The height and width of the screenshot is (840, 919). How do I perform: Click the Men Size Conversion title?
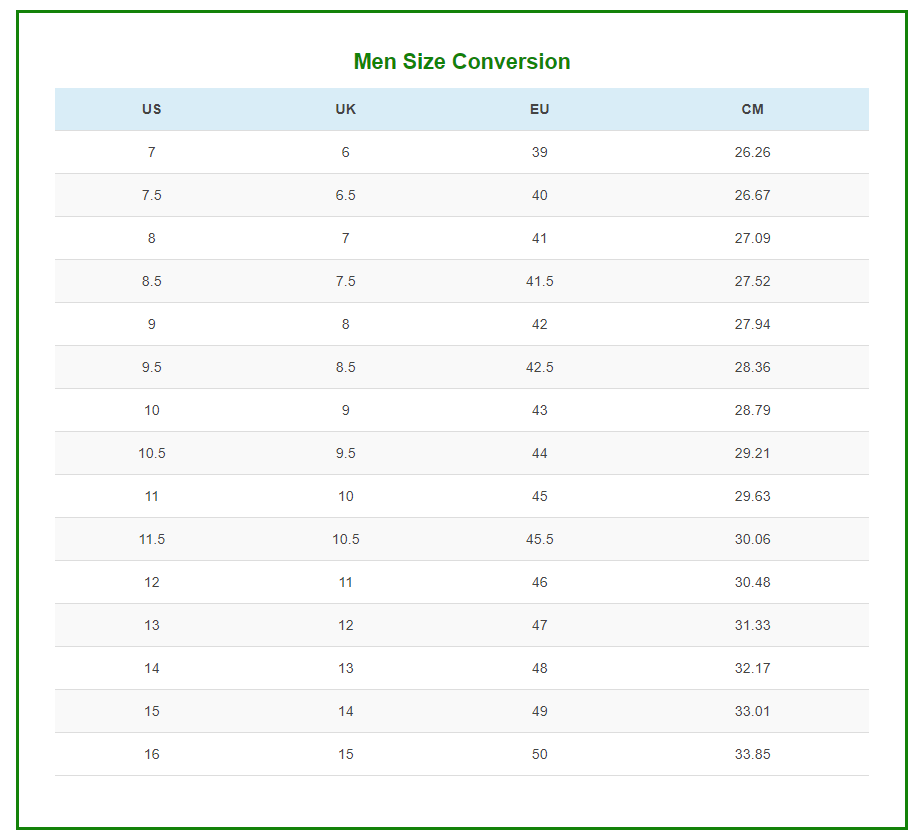(462, 62)
